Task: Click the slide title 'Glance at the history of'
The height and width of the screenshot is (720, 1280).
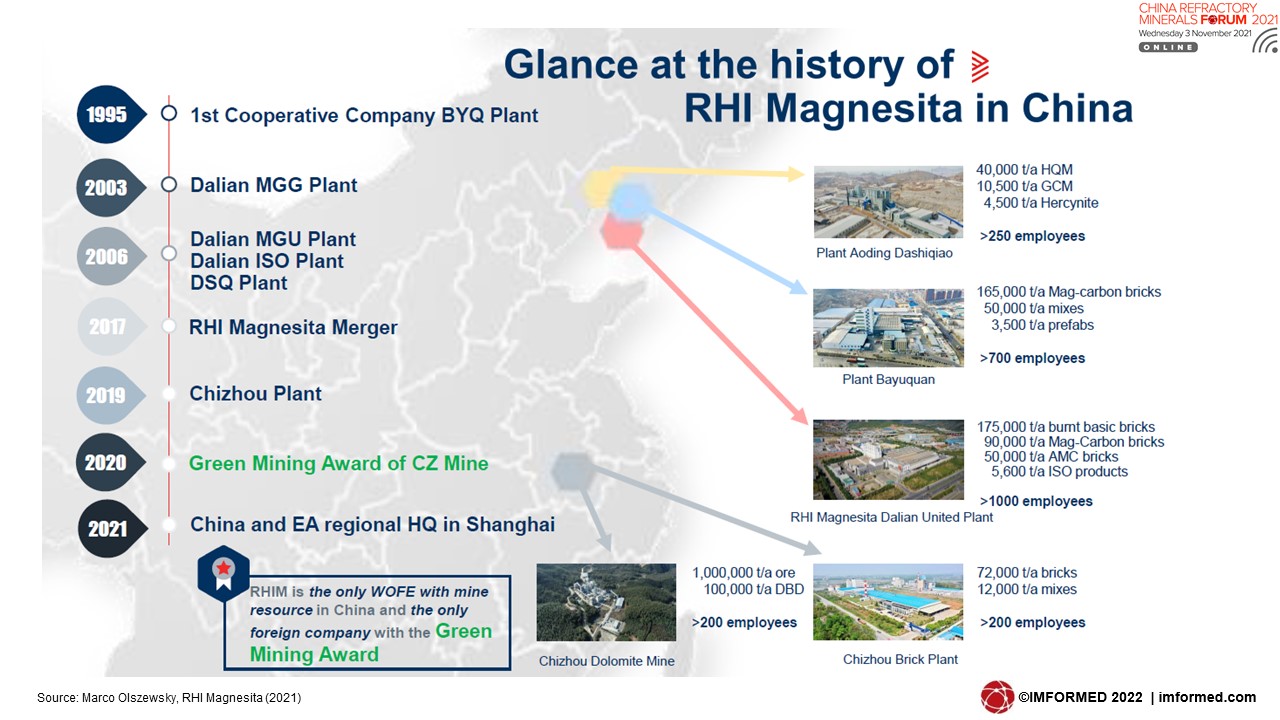Action: pyautogui.click(x=729, y=64)
